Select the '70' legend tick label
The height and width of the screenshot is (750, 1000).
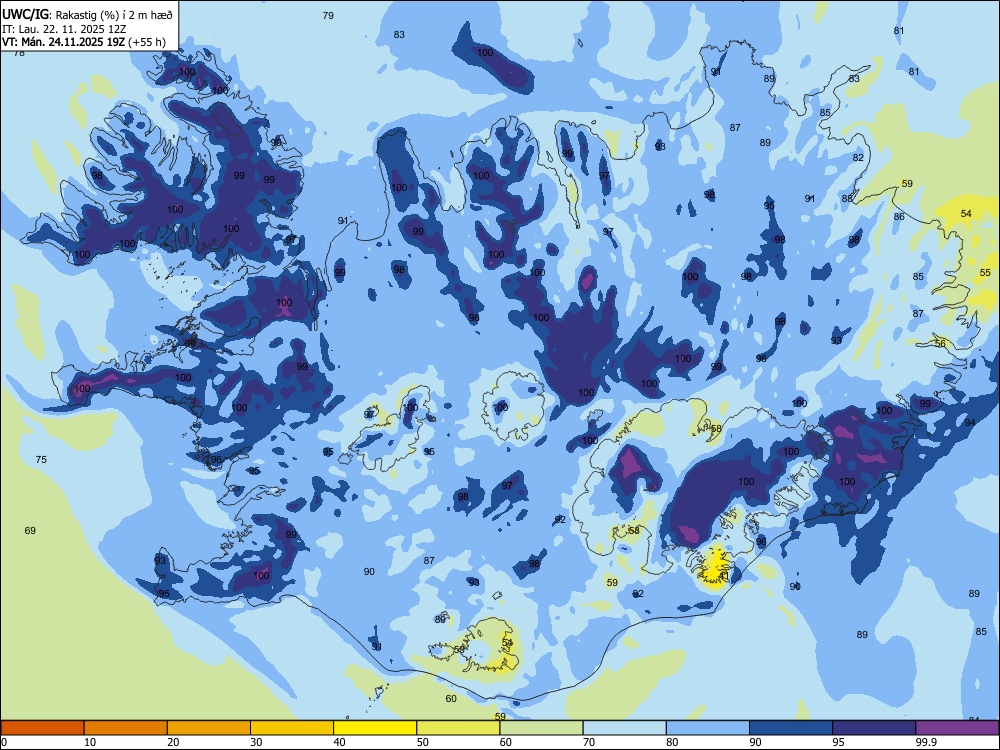coord(589,742)
